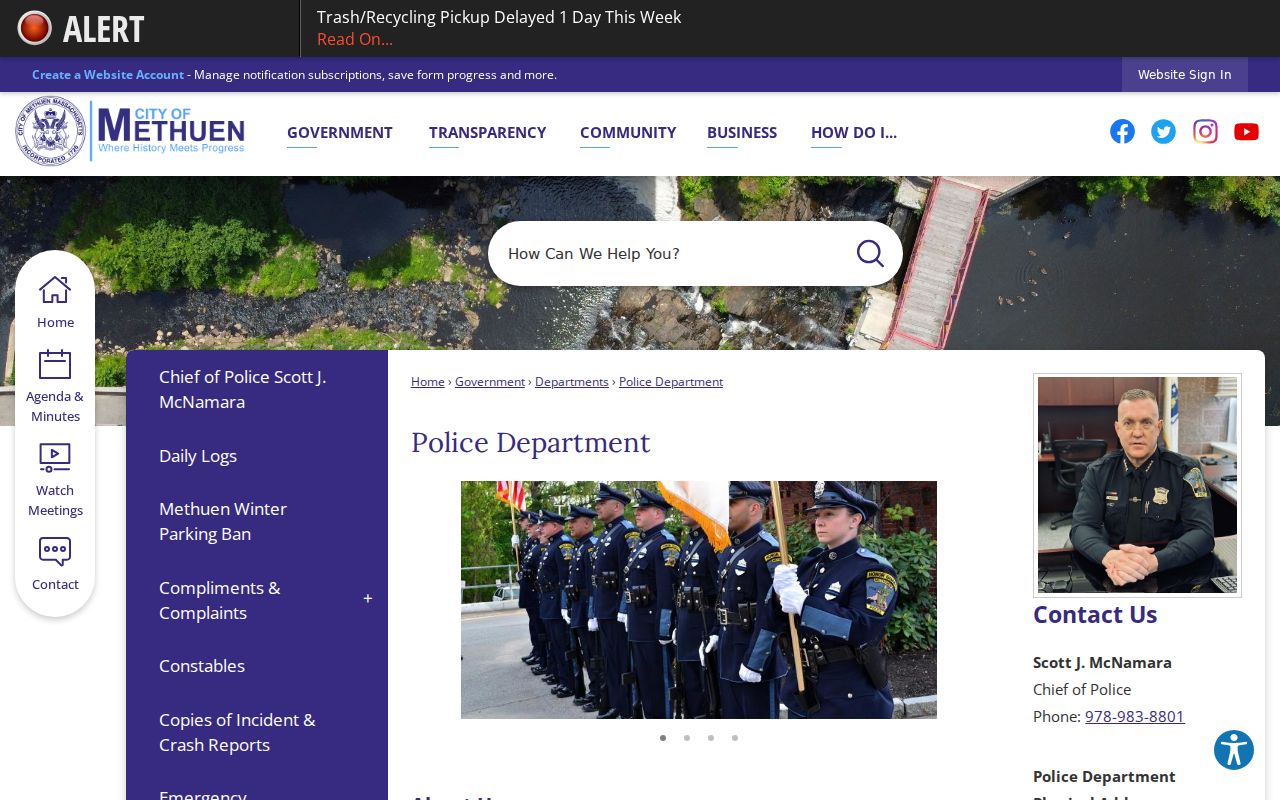Open Methuen Winter Parking Ban link
Viewport: 1280px width, 800px height.
click(x=223, y=521)
